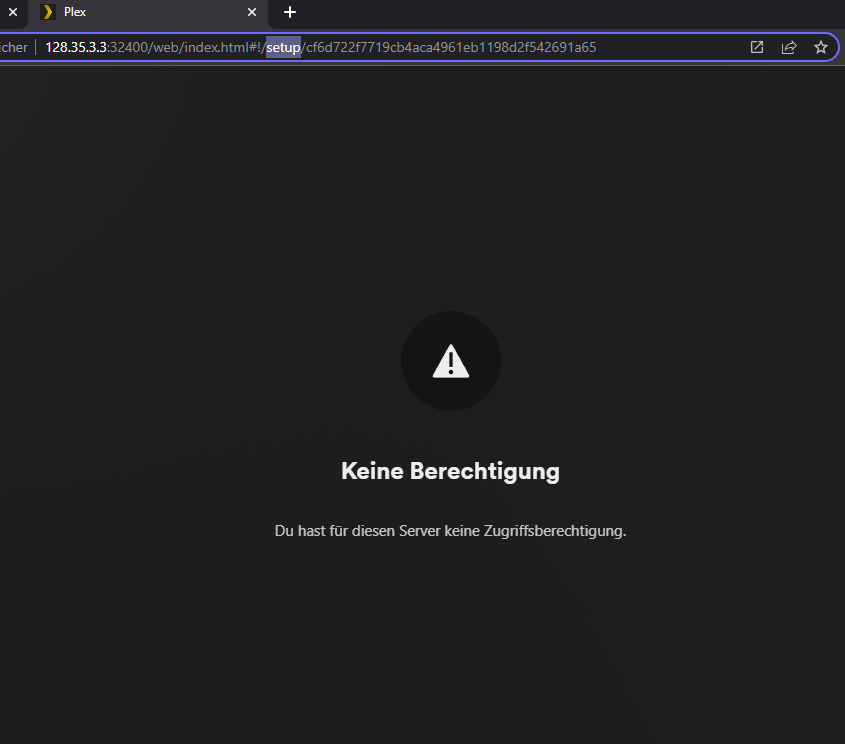
Task: Open page in app icon in address bar
Action: tap(757, 47)
